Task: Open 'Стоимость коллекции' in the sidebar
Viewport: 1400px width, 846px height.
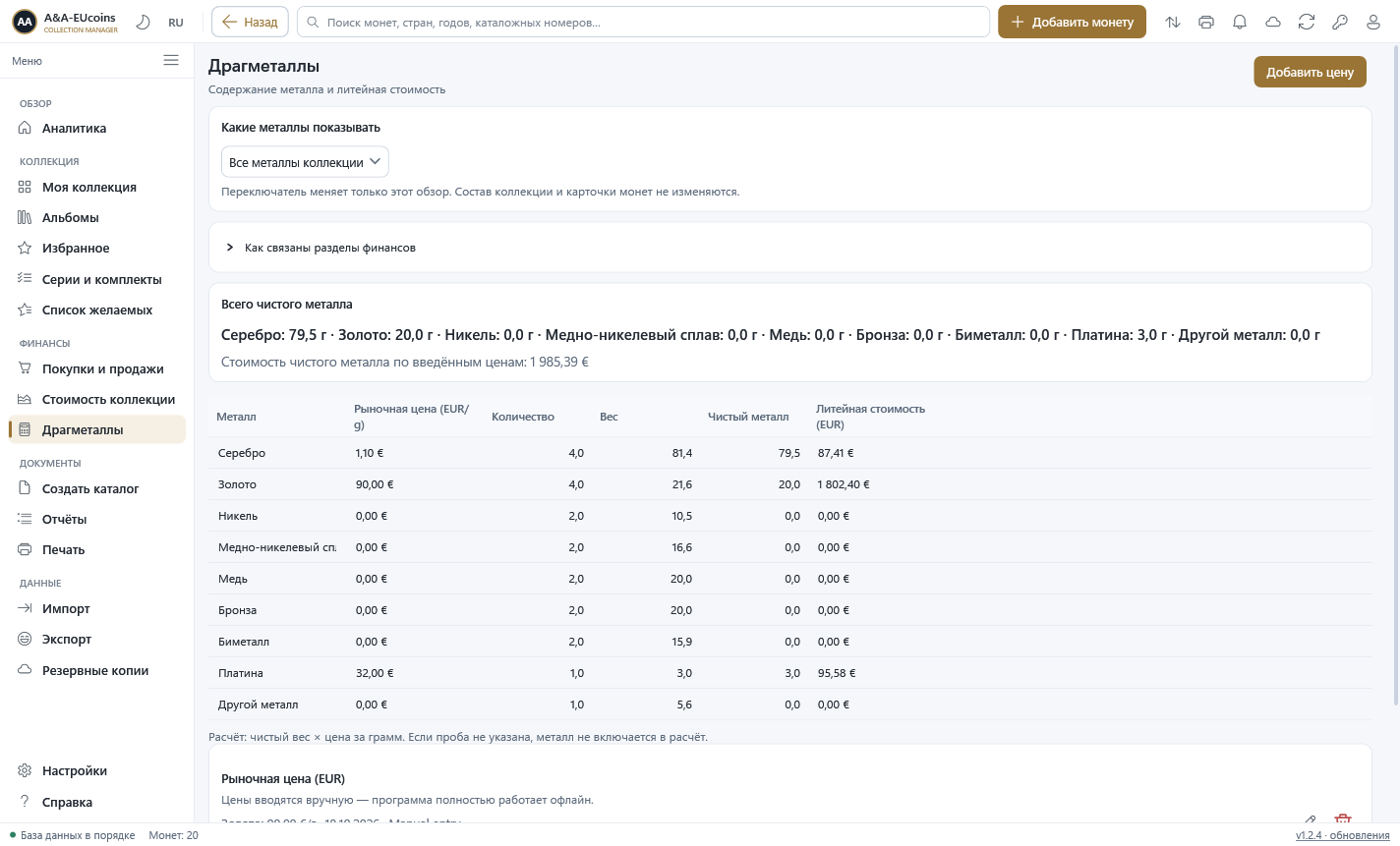Action: tap(96, 399)
